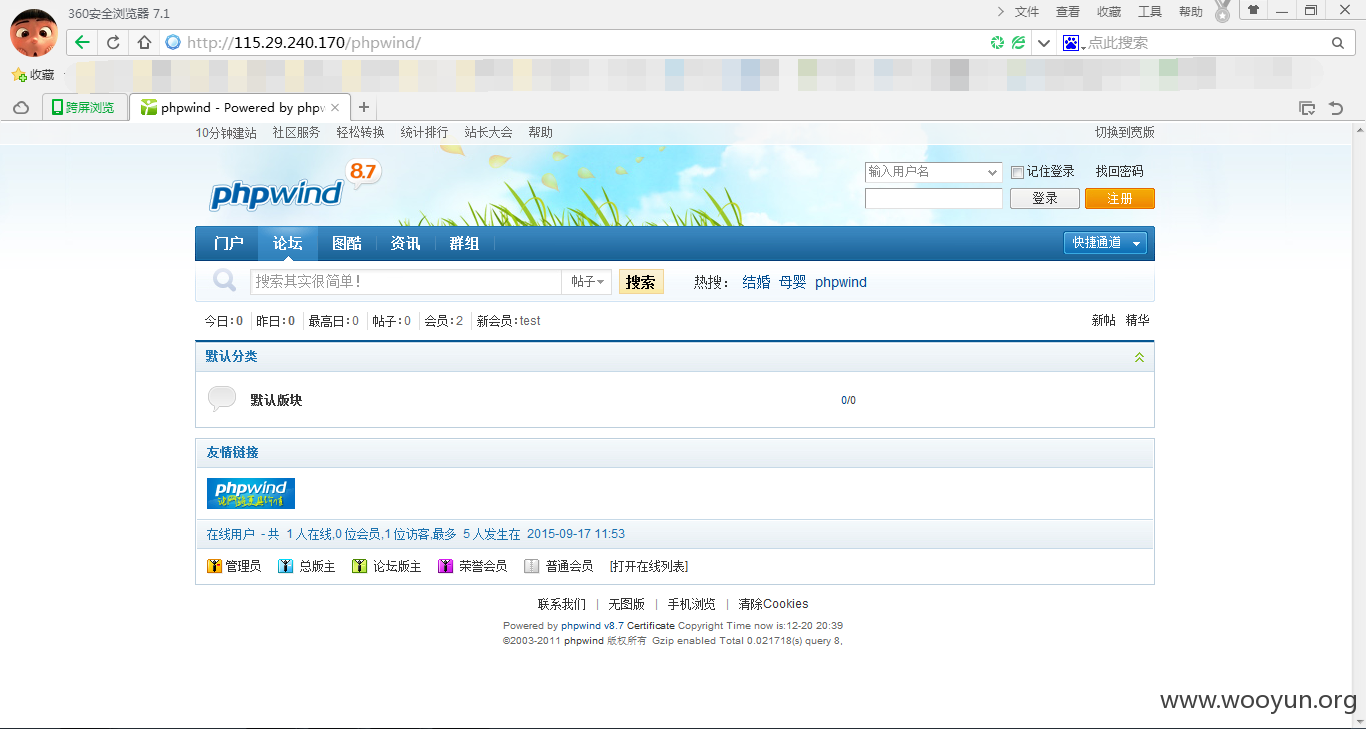Reload the page with the refresh icon

[113, 42]
